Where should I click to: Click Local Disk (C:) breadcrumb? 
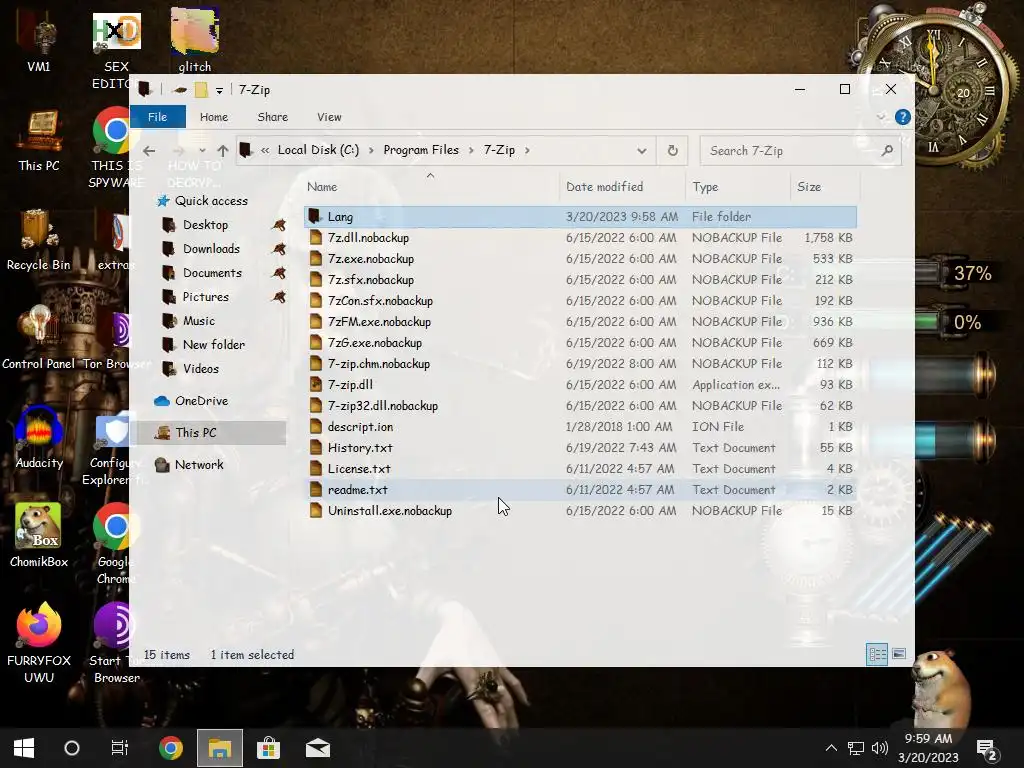318,150
